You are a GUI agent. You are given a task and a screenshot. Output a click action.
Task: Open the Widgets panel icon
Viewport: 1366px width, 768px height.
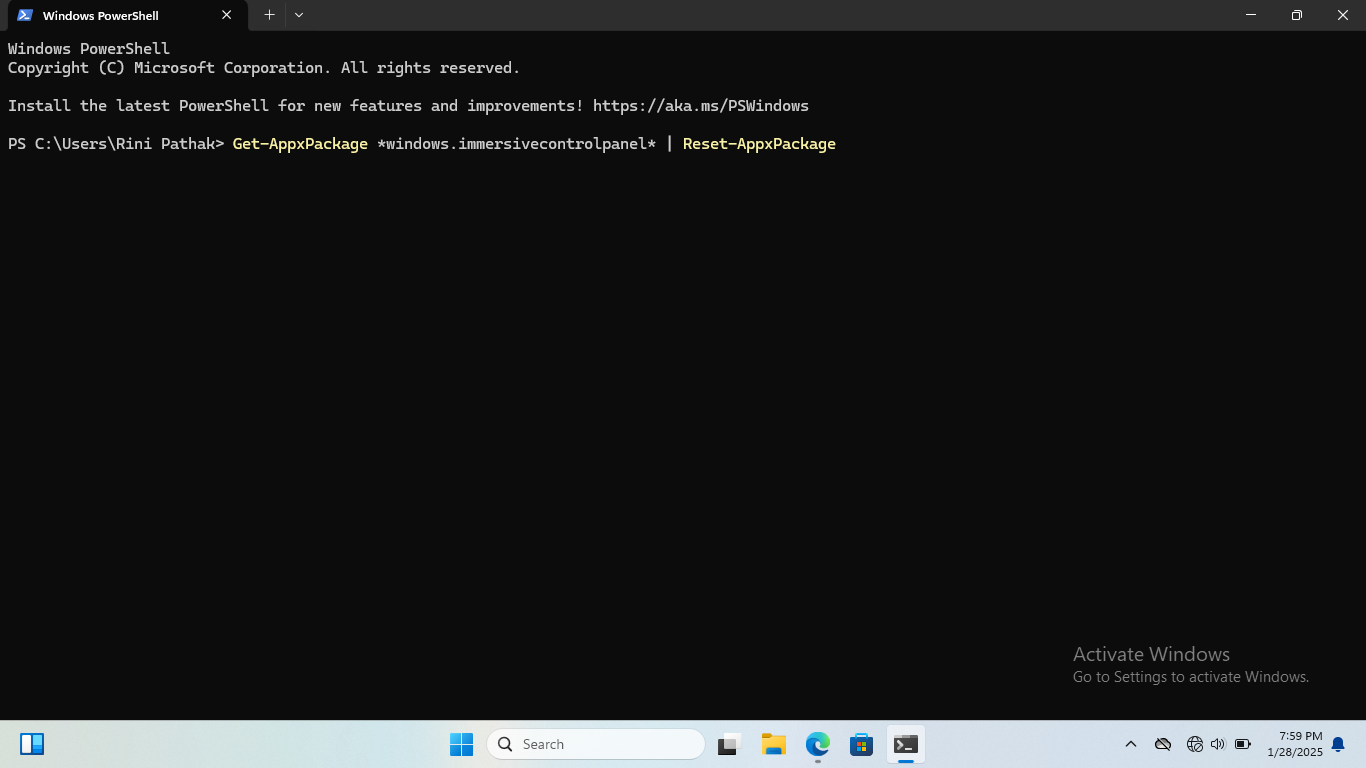pos(32,744)
